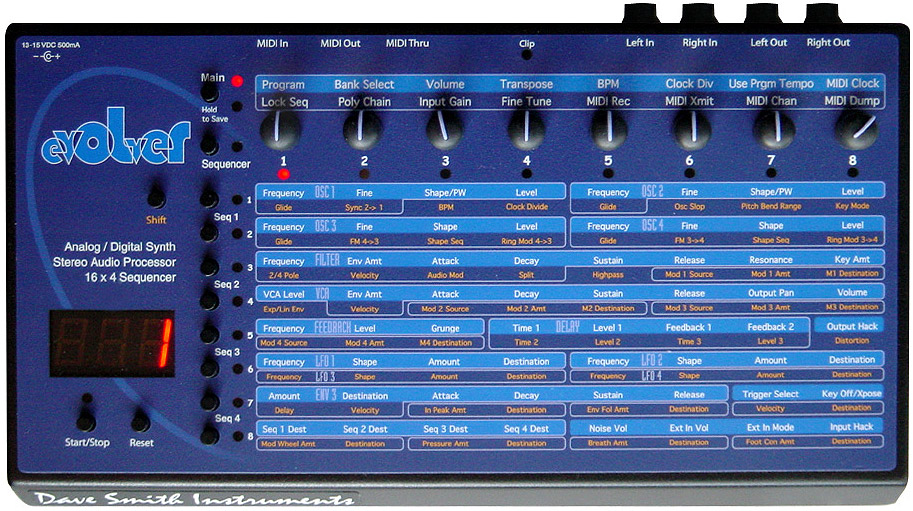This screenshot has height=511, width=913.
Task: Click the red Main LED
Action: [x=237, y=81]
